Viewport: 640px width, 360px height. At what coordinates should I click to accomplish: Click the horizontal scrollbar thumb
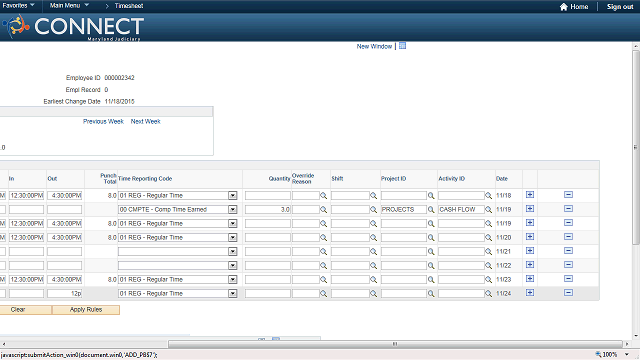coord(395,344)
